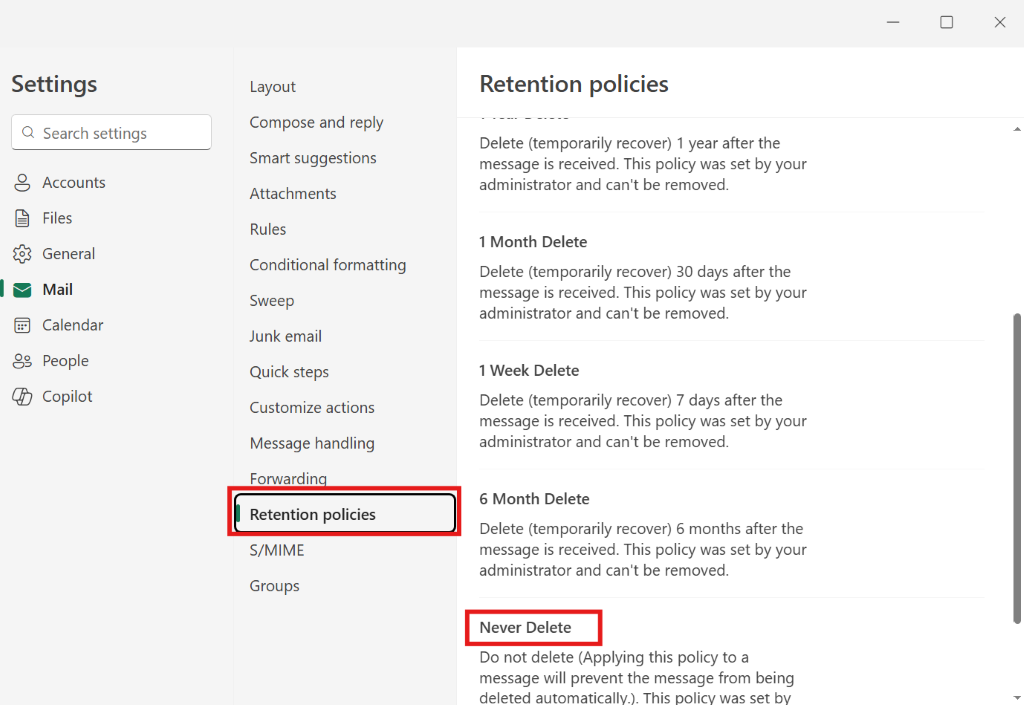Image resolution: width=1024 pixels, height=705 pixels.
Task: Open the People settings icon
Action: (x=22, y=360)
